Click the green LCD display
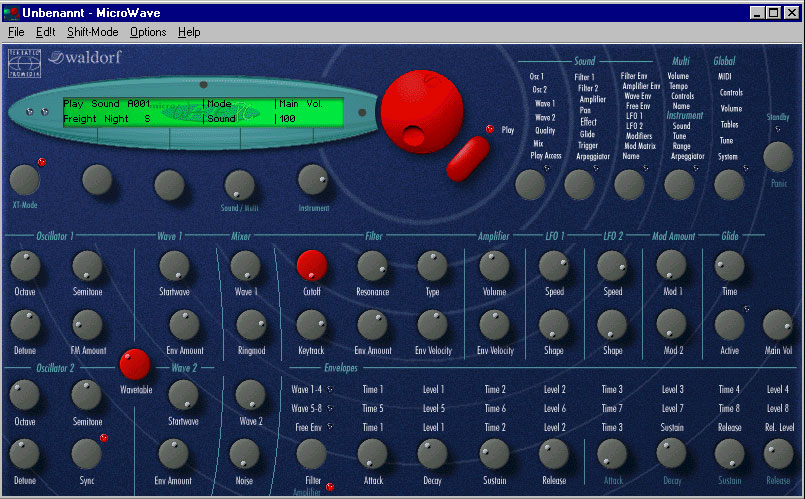Image resolution: width=805 pixels, height=499 pixels. (203, 111)
